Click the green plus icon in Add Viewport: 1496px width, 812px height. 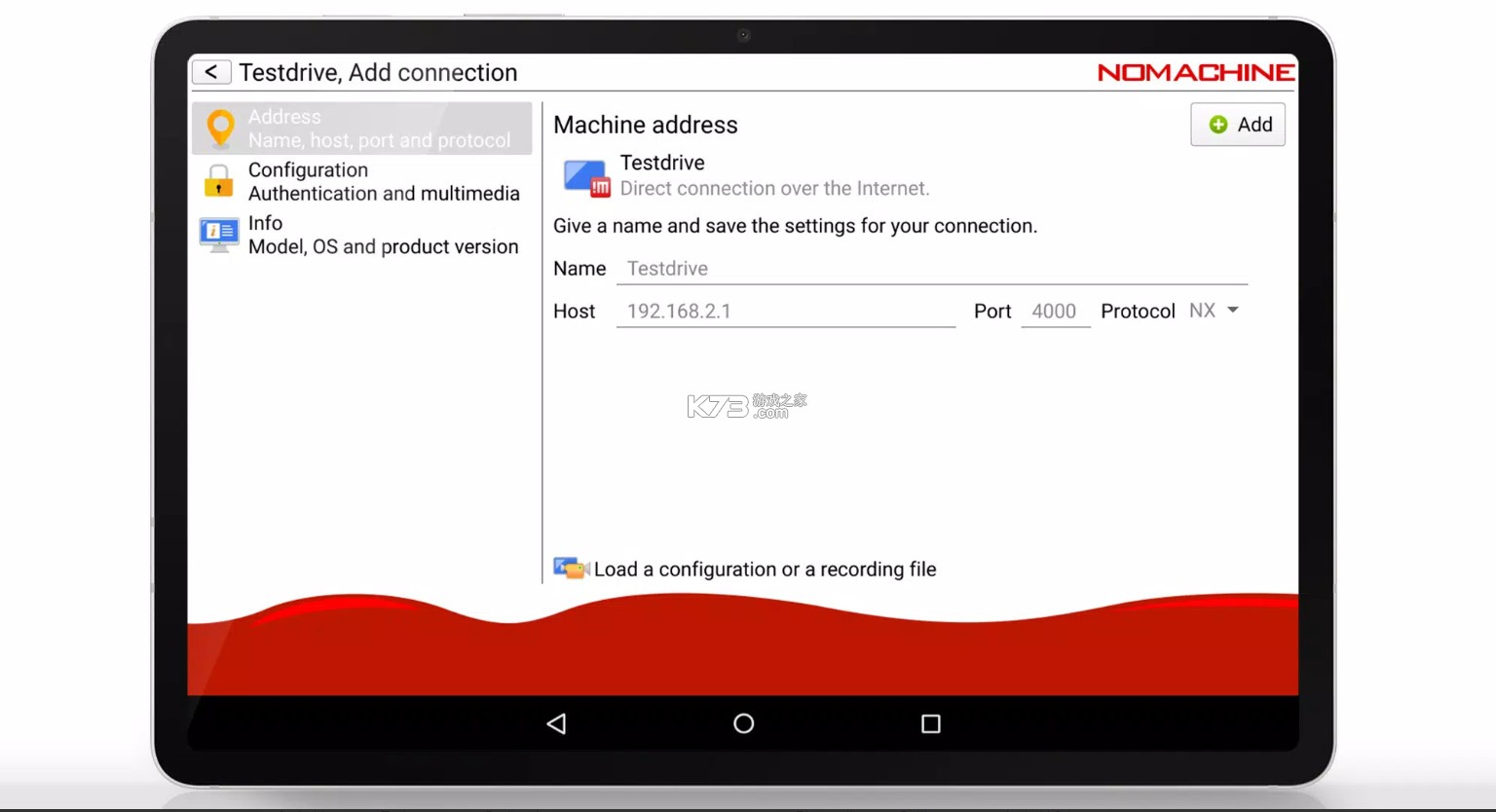(1217, 125)
